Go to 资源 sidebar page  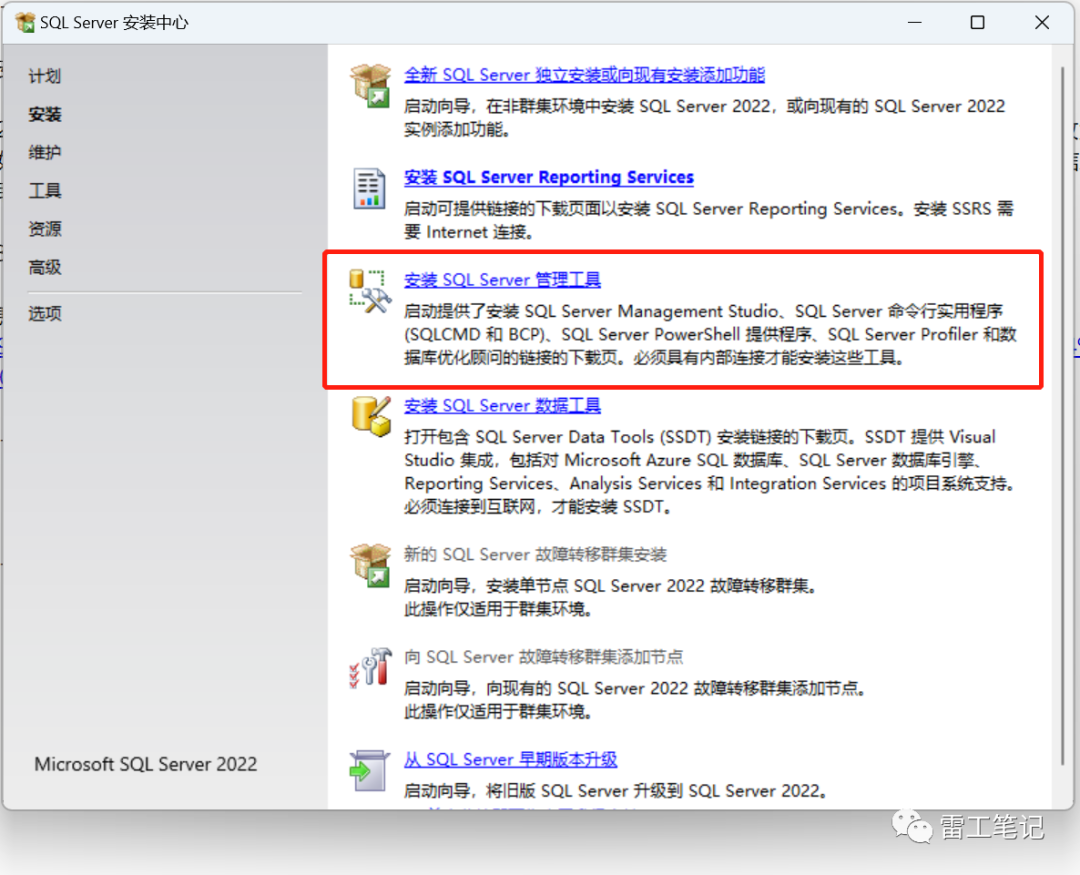point(45,229)
